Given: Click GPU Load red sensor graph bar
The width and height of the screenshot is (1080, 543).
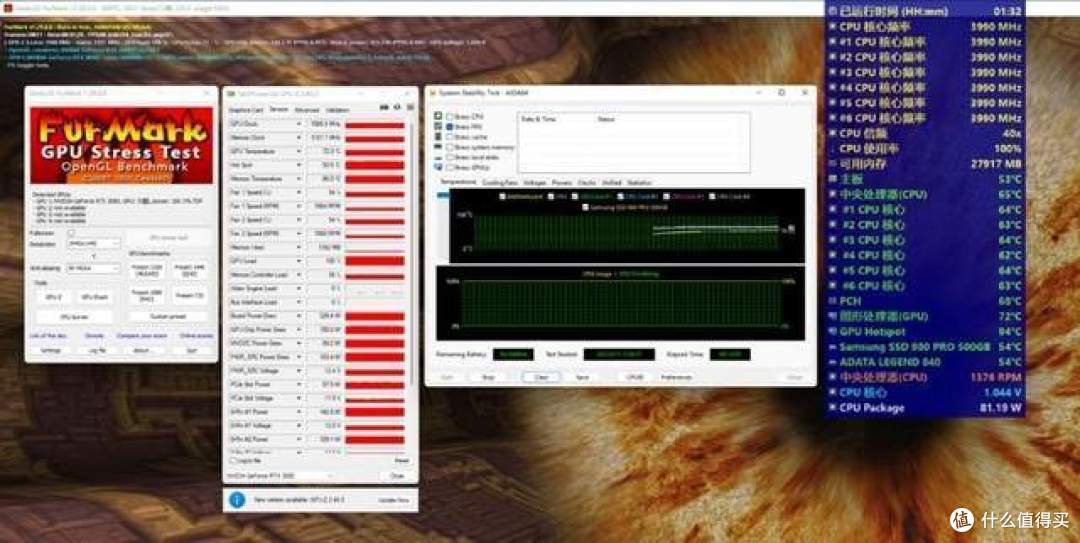Looking at the screenshot, I should click(x=375, y=261).
